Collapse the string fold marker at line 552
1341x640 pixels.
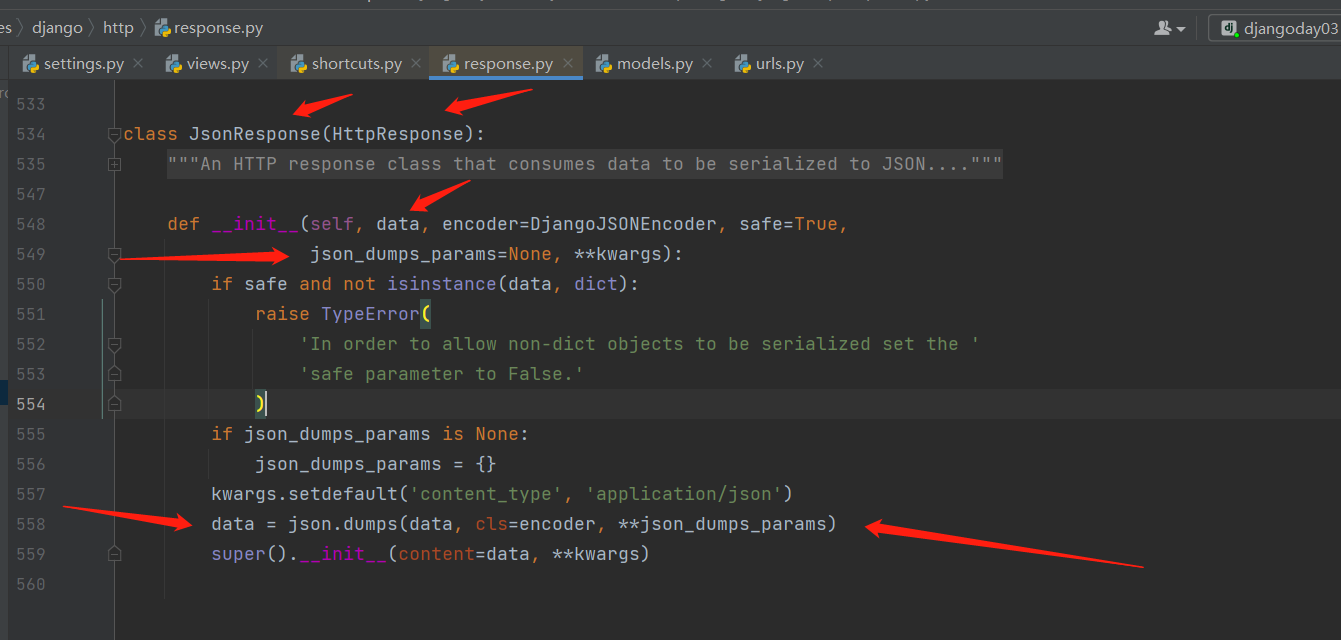coord(114,344)
